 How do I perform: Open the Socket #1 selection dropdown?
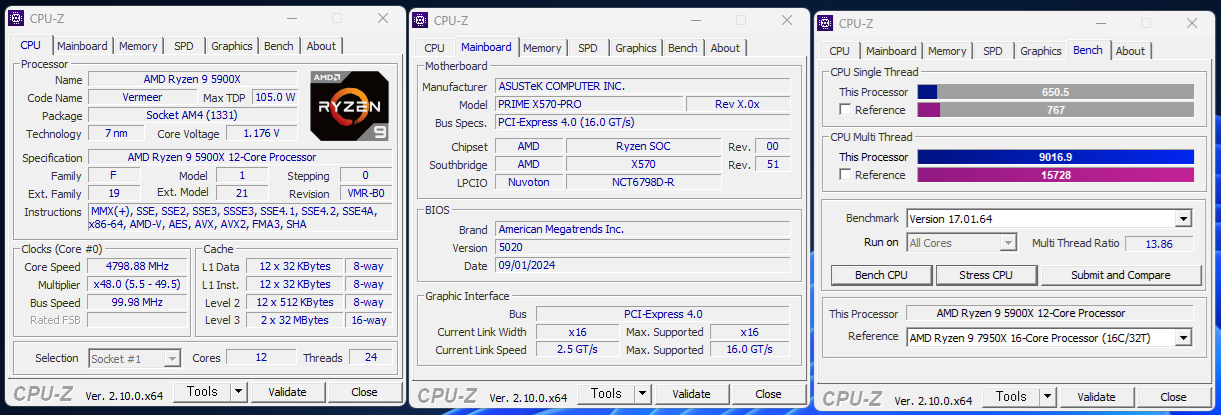[172, 358]
